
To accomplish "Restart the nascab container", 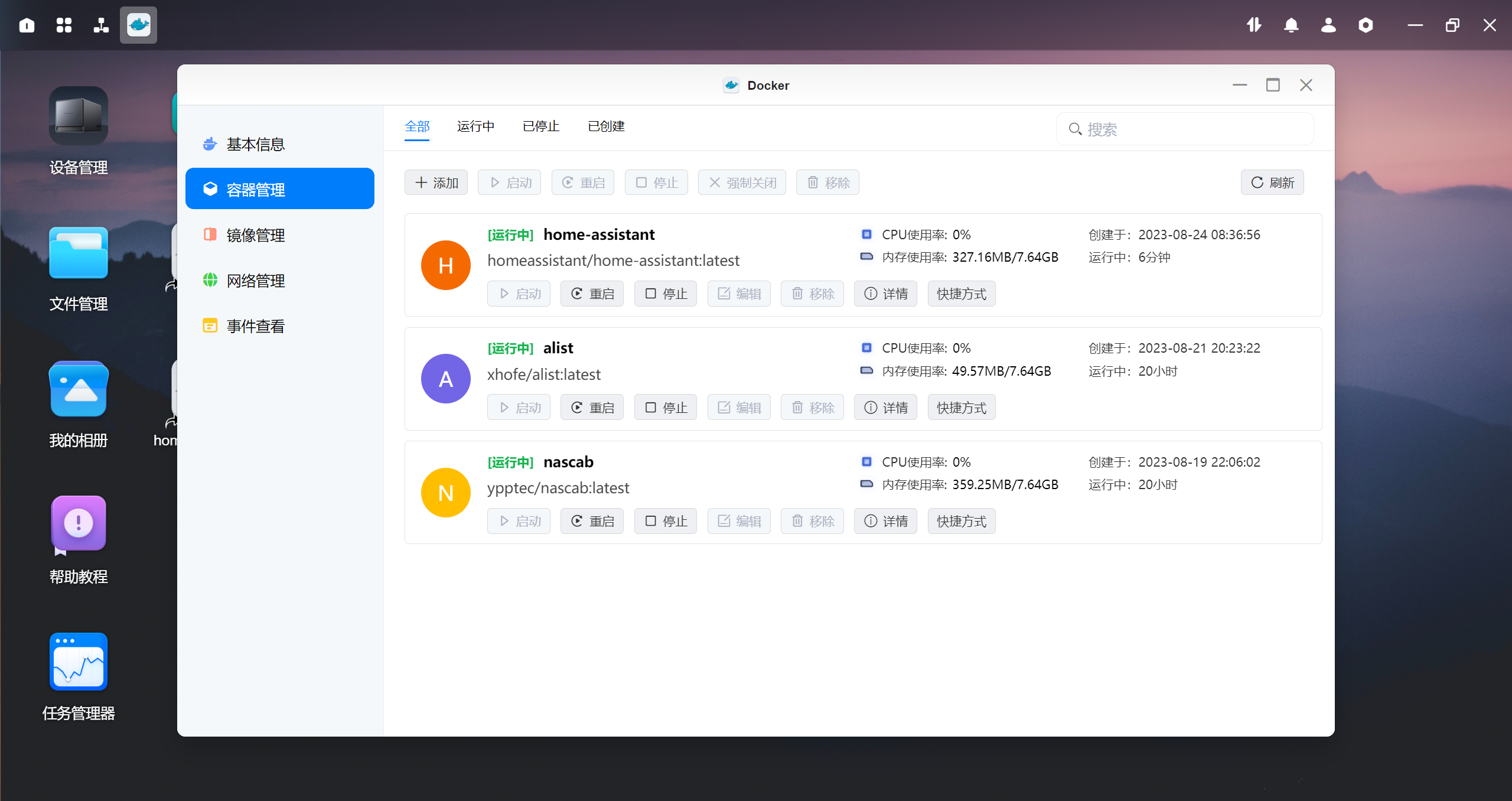I will point(592,521).
